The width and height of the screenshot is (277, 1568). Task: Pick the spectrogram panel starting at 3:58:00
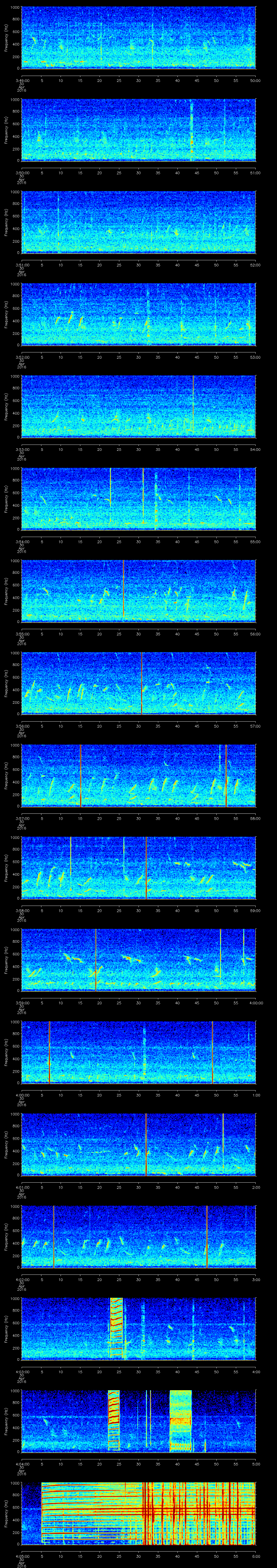[x=138, y=868]
